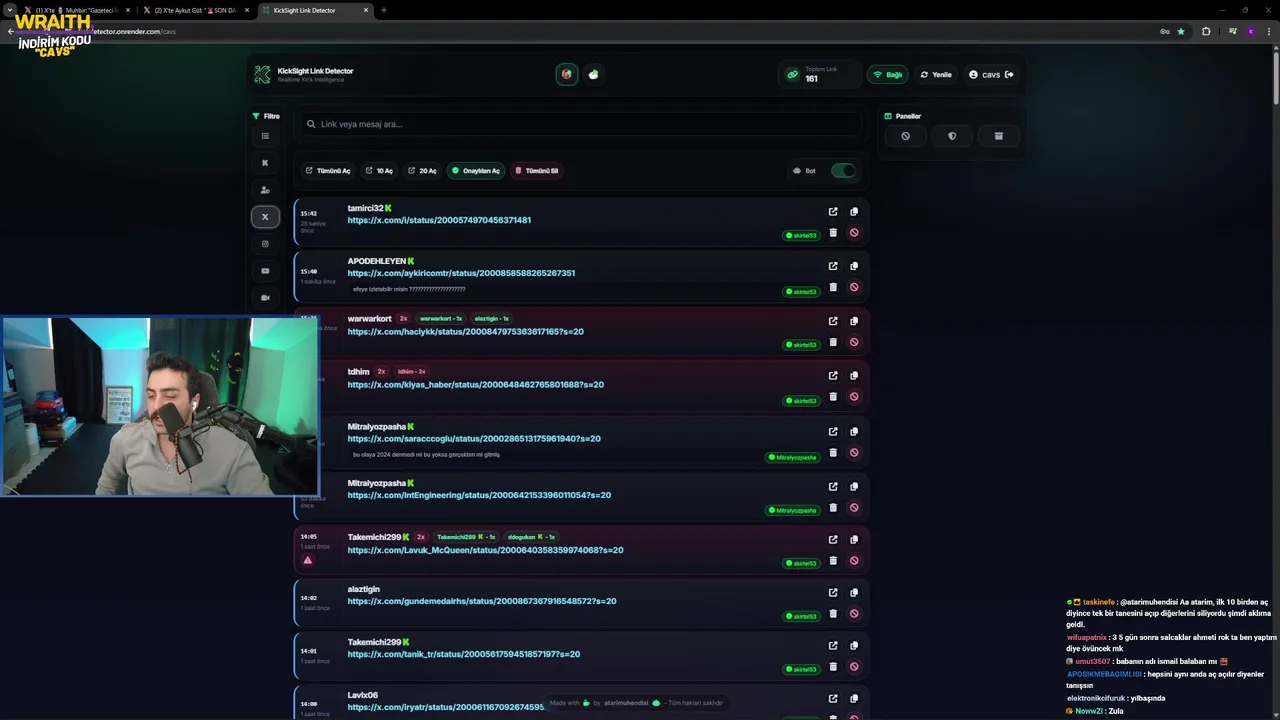Copy tamirci32's link
The width and height of the screenshot is (1280, 720).
click(x=854, y=212)
